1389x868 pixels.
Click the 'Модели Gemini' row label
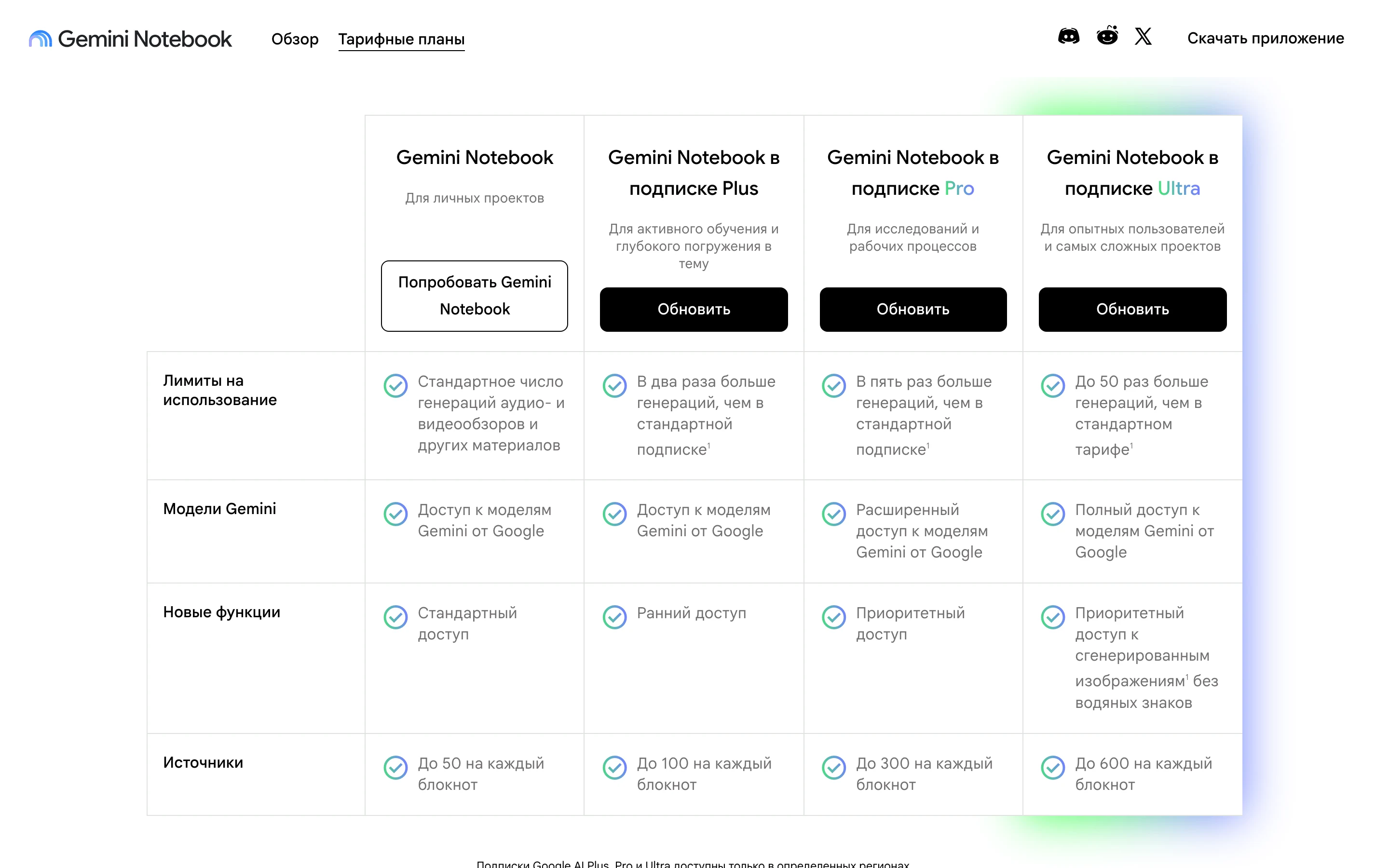tap(219, 509)
